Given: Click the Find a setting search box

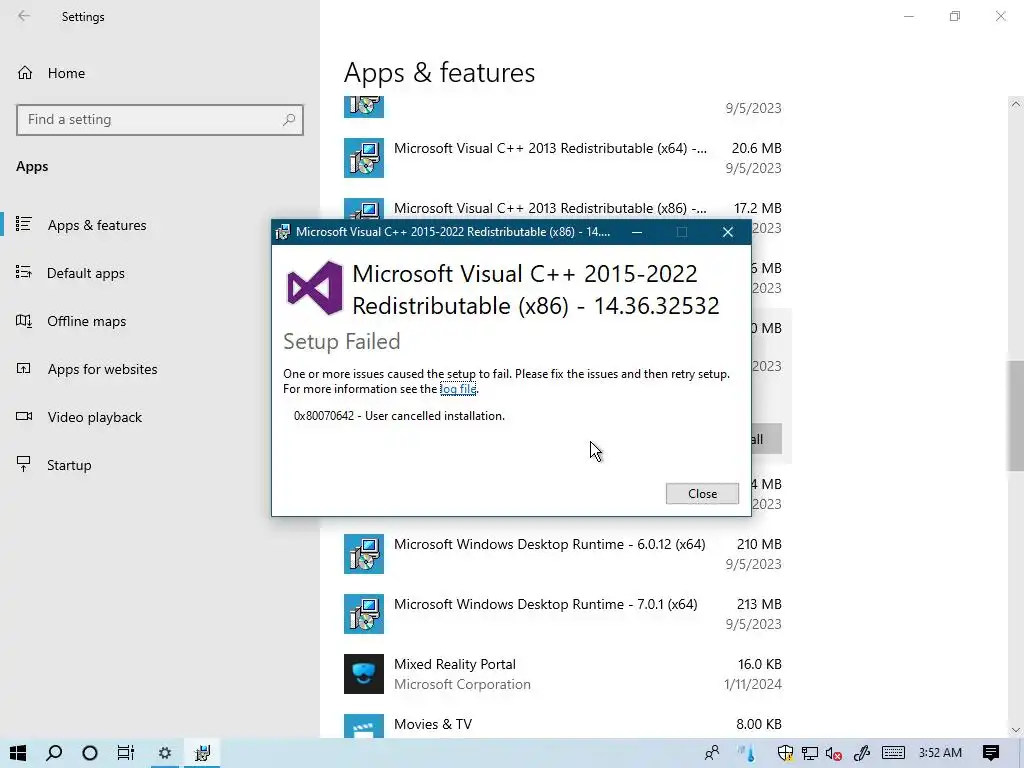Looking at the screenshot, I should [x=160, y=120].
